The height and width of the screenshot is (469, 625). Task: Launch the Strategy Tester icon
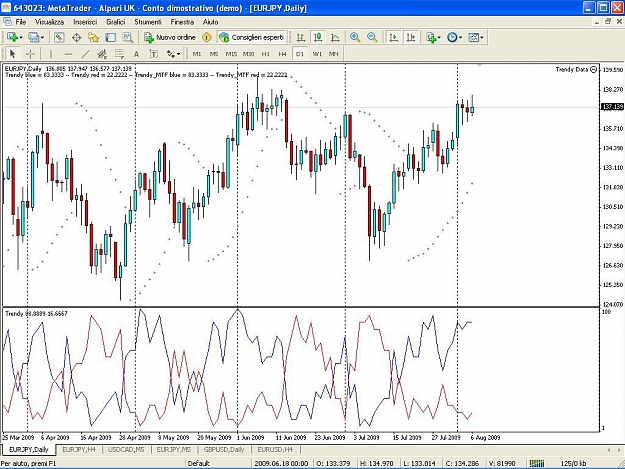click(x=128, y=37)
